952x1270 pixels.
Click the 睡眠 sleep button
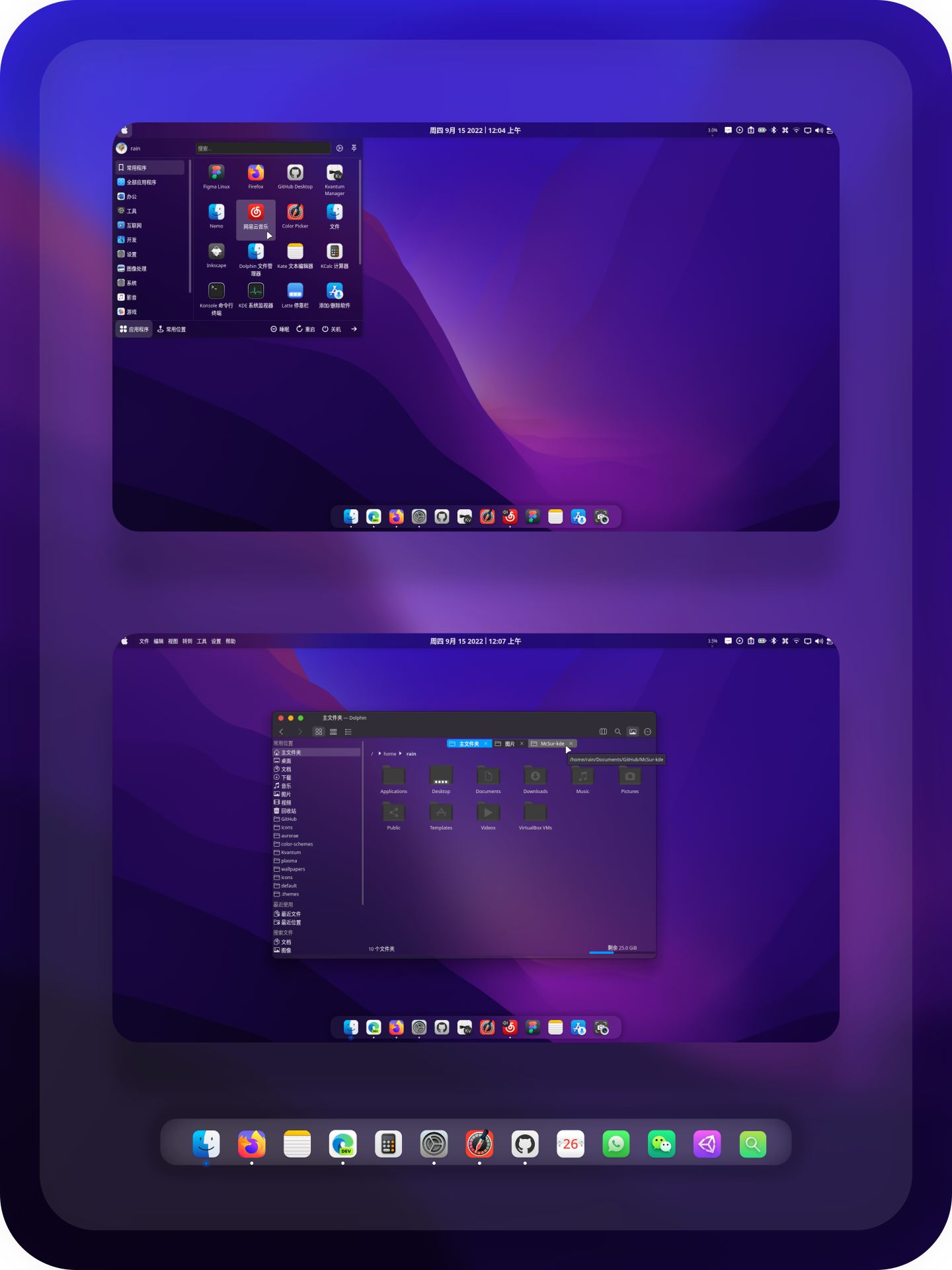point(280,329)
